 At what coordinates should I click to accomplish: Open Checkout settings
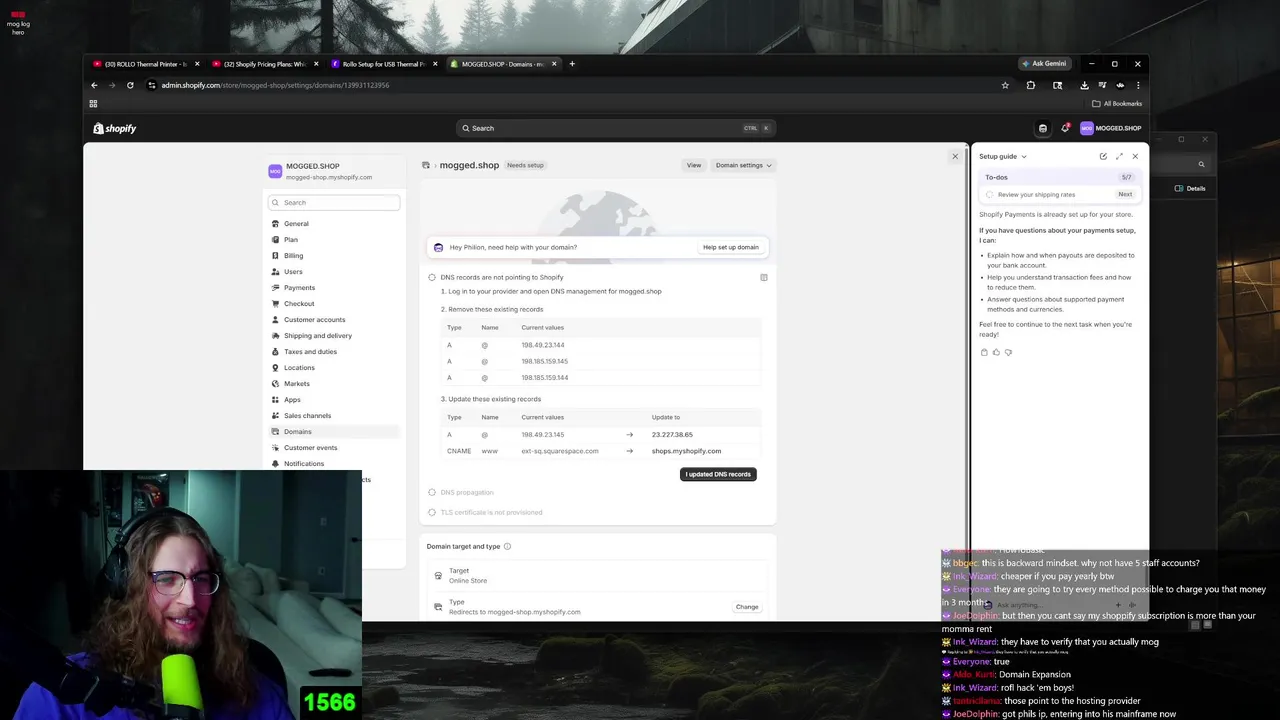click(x=299, y=304)
